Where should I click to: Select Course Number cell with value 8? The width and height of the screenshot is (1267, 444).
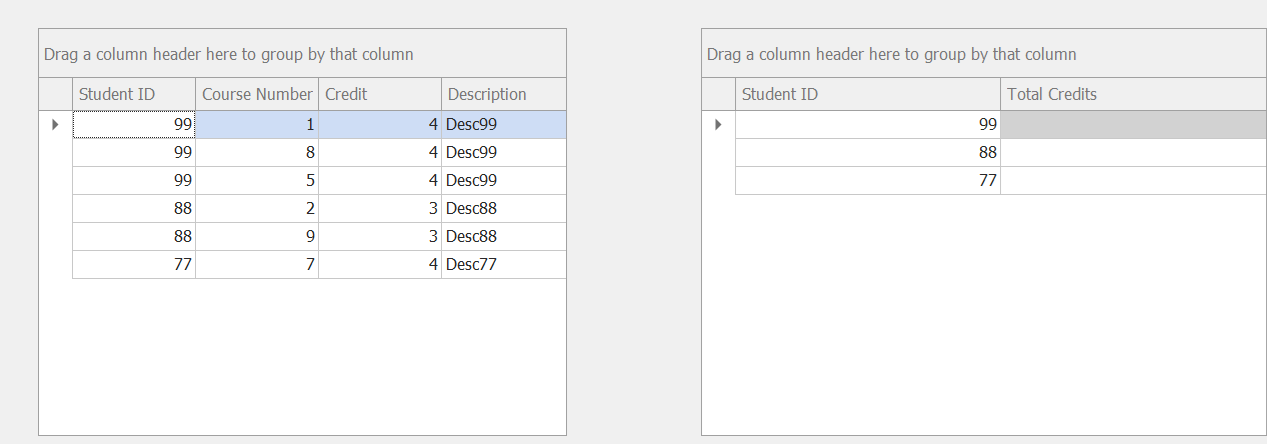[x=257, y=153]
